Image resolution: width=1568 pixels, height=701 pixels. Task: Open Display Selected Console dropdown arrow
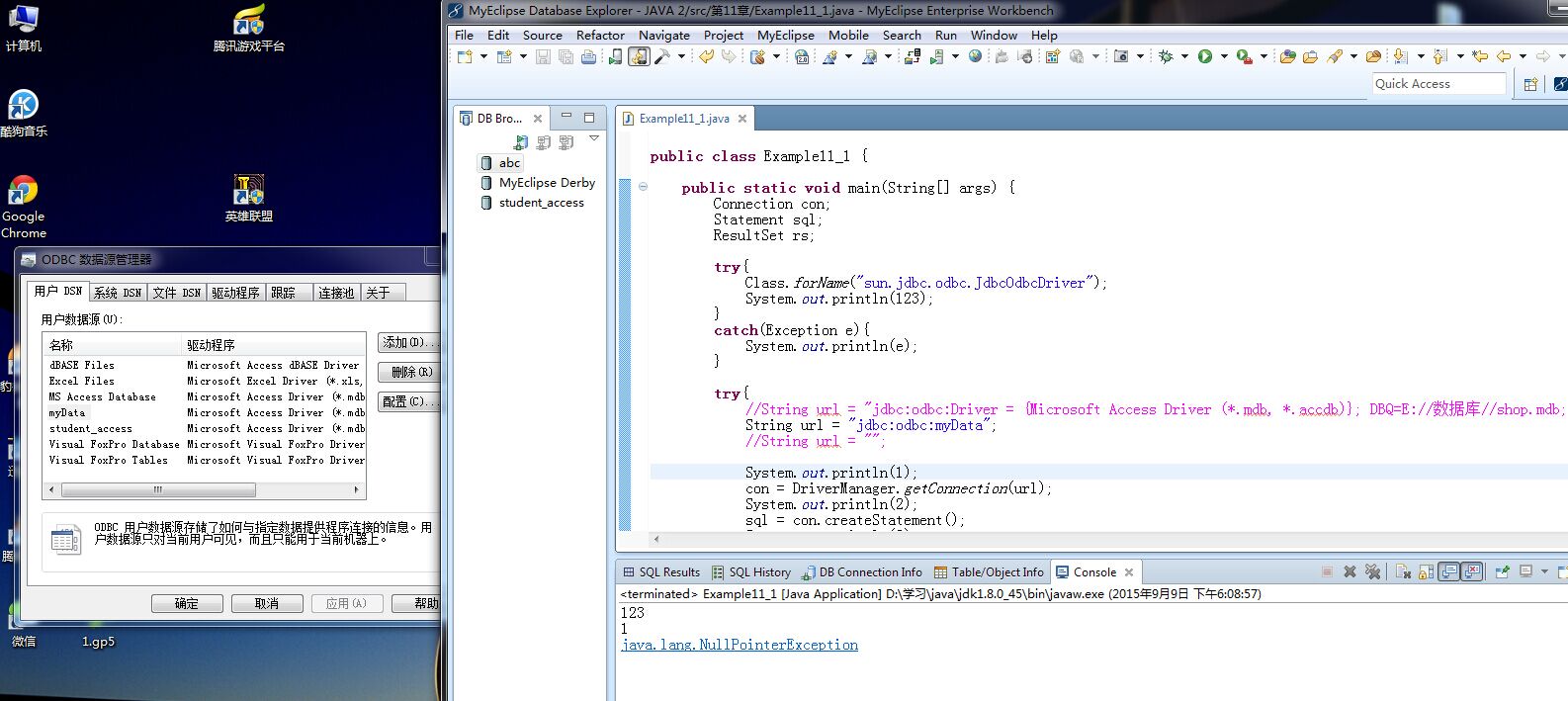click(1544, 571)
